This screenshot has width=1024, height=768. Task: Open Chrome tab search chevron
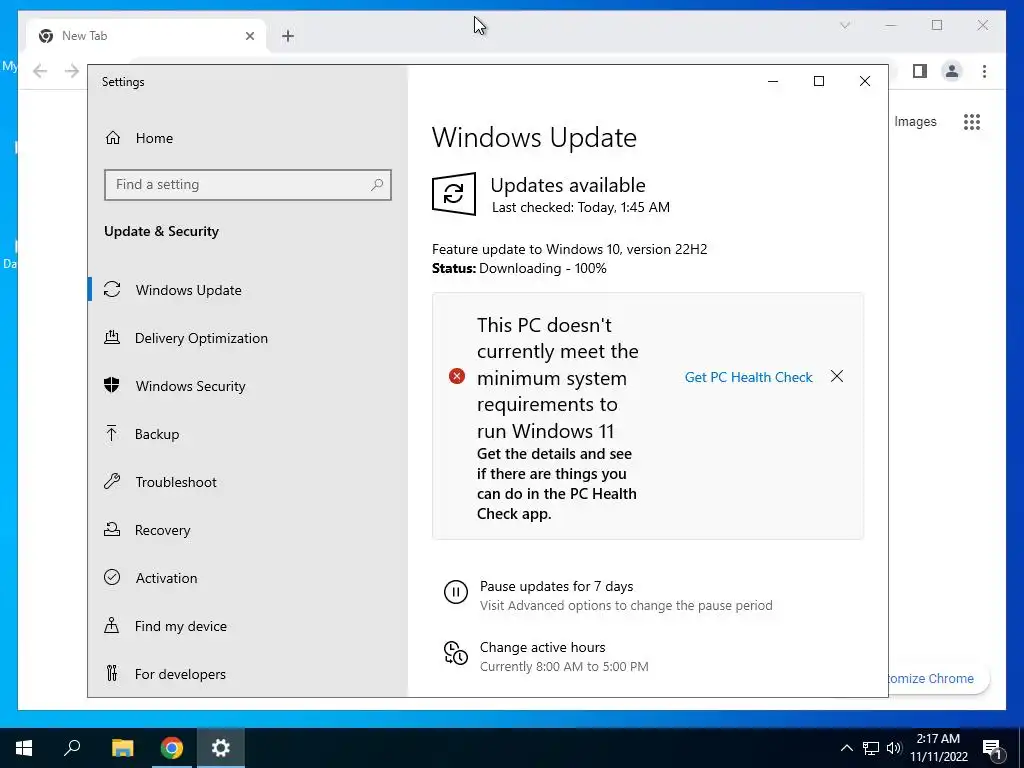point(844,25)
